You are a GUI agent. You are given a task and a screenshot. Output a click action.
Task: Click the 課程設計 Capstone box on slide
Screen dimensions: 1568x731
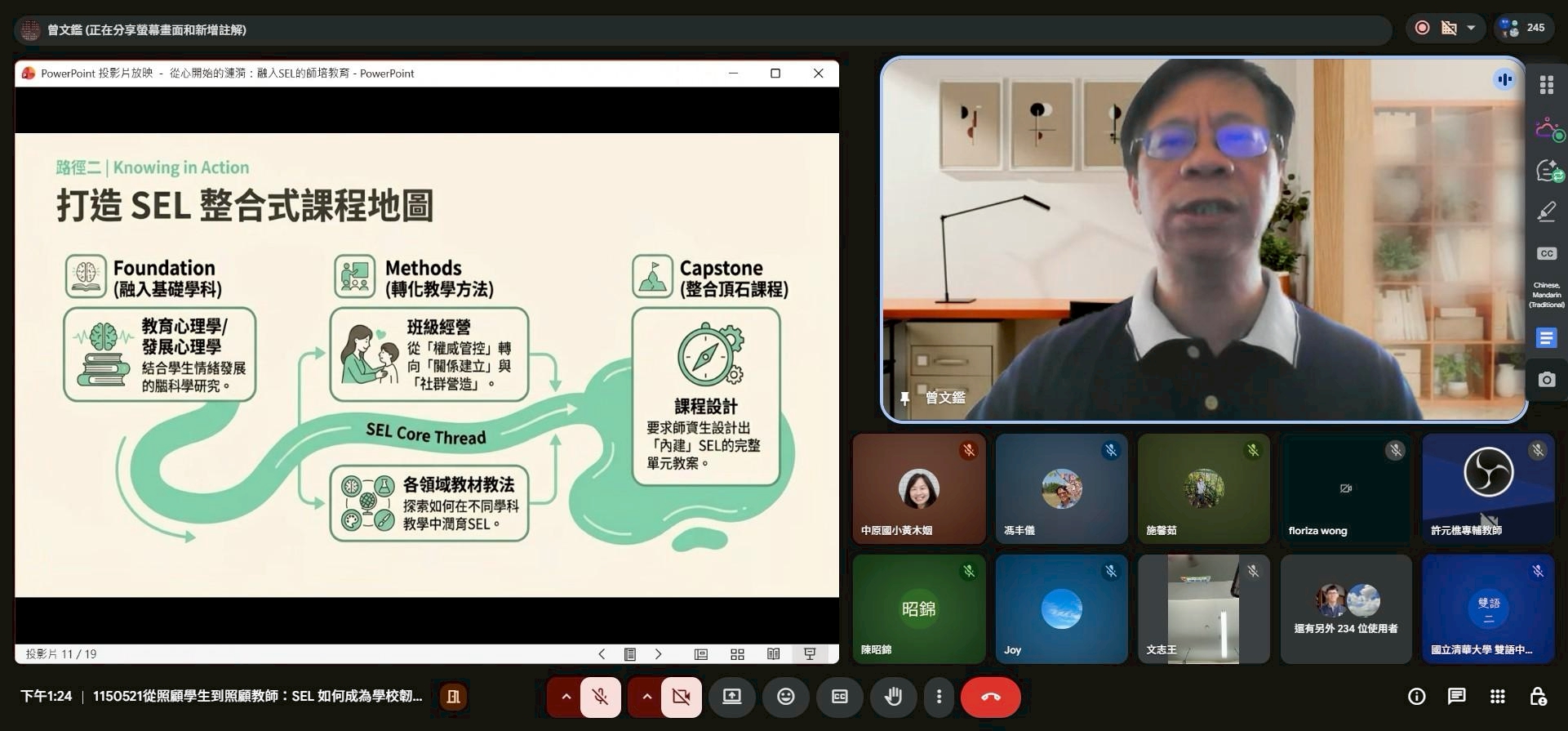coord(706,396)
